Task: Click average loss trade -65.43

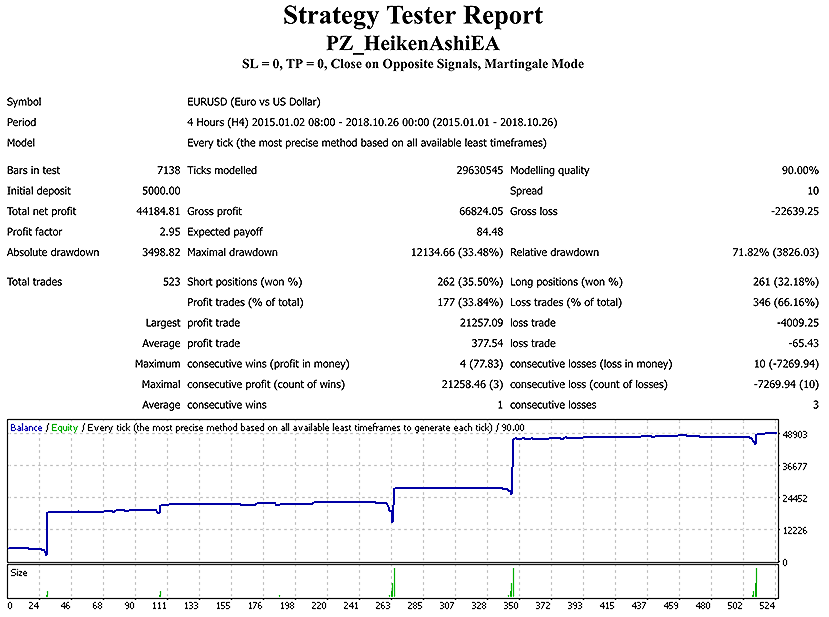Action: [x=804, y=344]
